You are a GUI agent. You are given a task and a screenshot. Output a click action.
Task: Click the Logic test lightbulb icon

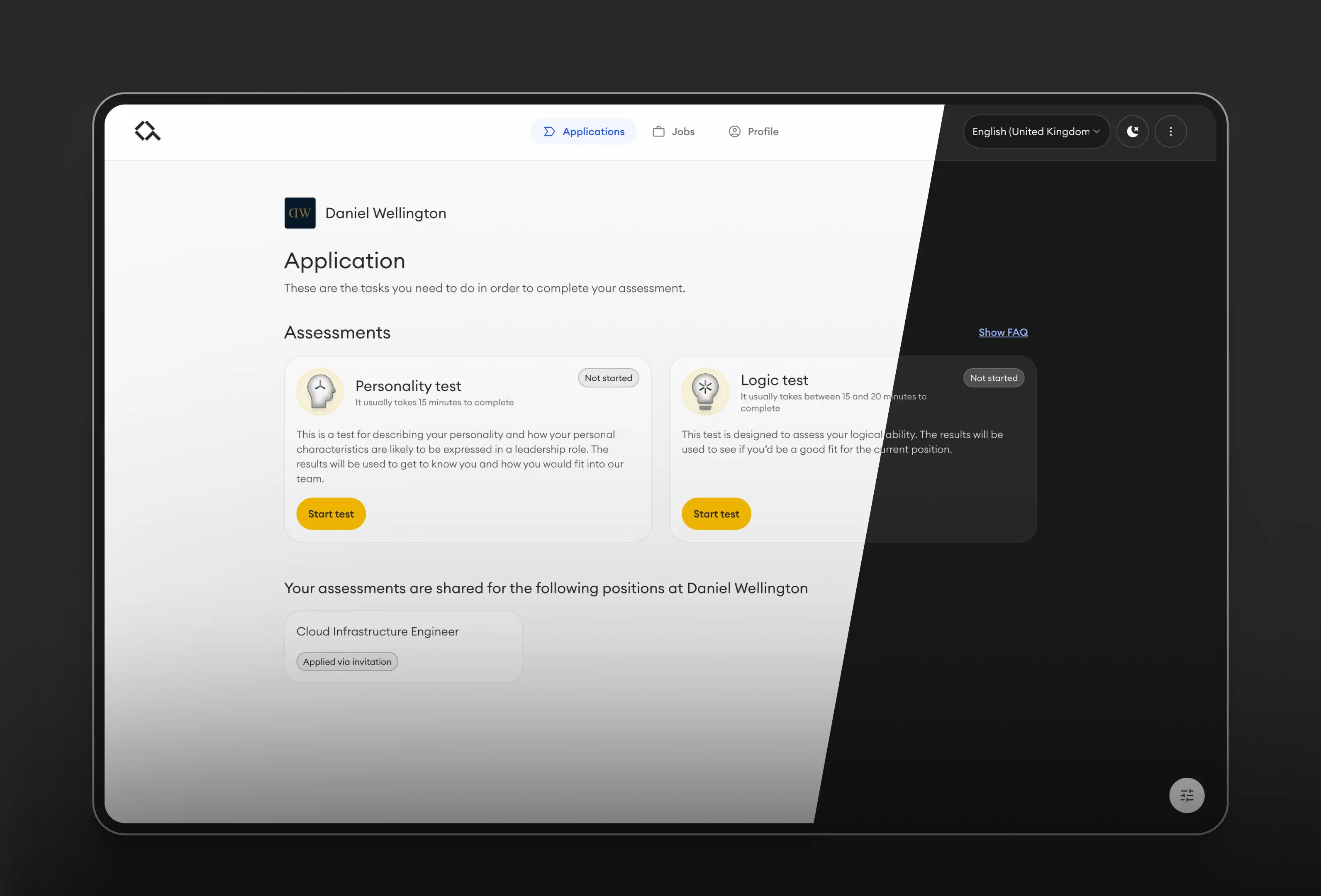705,392
